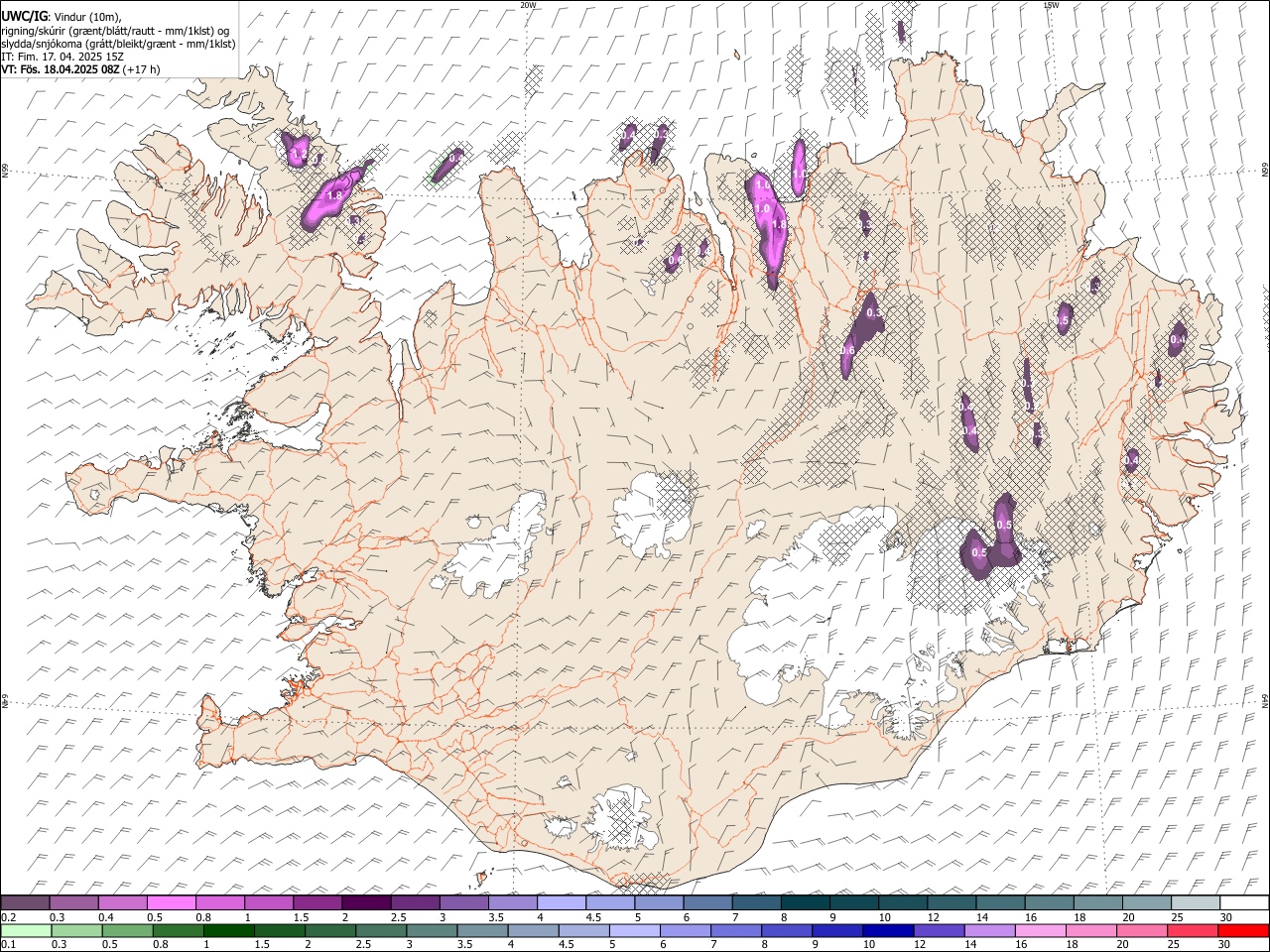
Task: Select the pale grey 25 swatch in the upper legend row
Action: 1196,903
